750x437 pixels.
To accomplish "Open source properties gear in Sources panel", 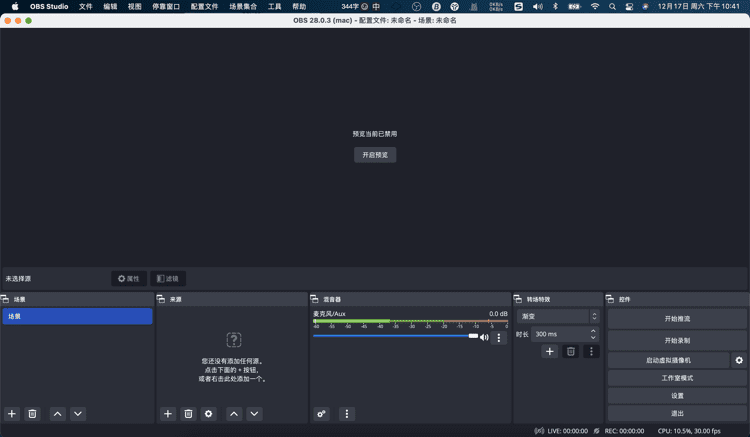I will (x=209, y=414).
